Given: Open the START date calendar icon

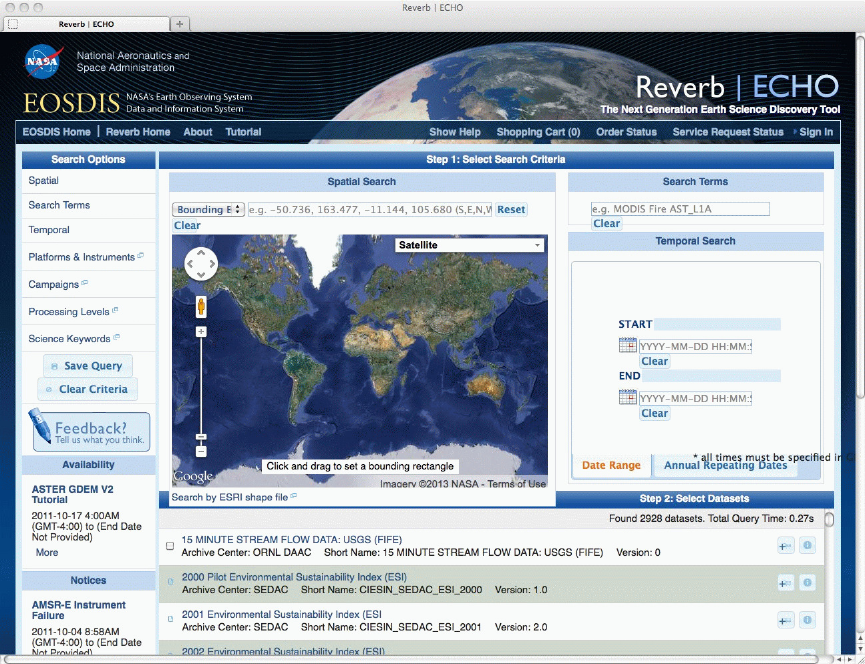Looking at the screenshot, I should tap(628, 346).
